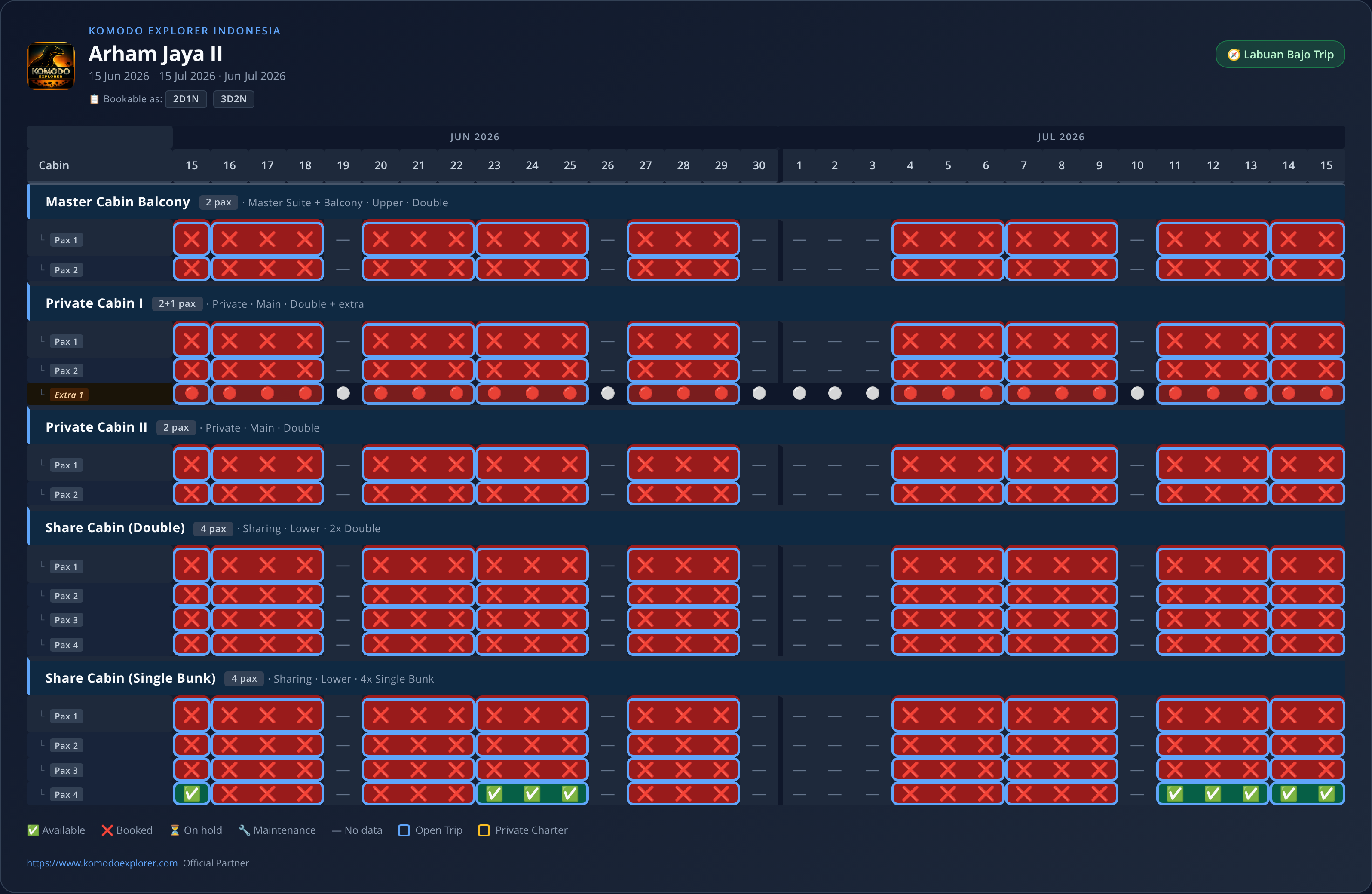
Task: Click the June 30 date column header
Action: tap(759, 165)
